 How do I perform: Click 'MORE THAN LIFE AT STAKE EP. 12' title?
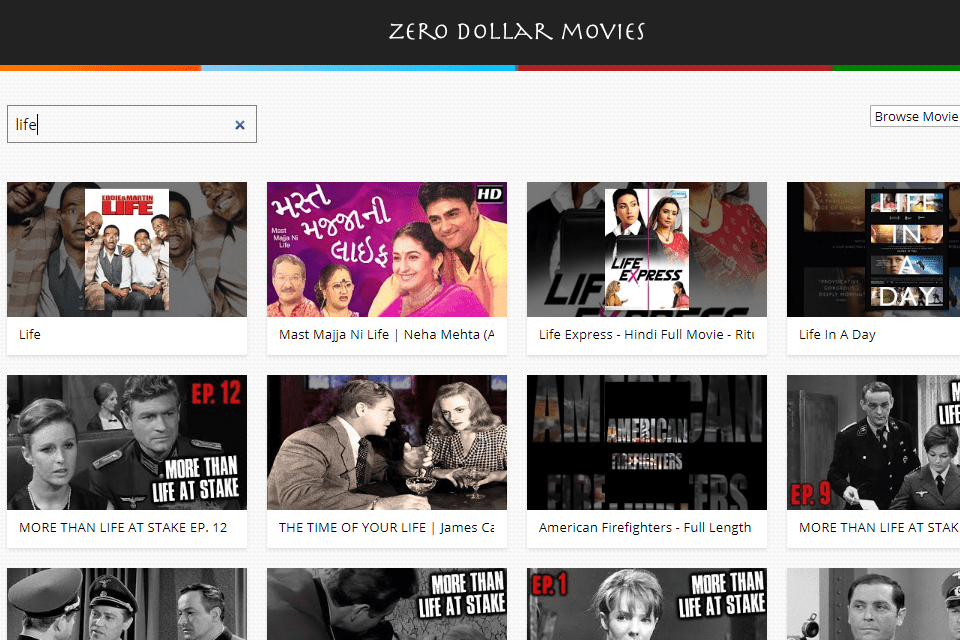(123, 528)
